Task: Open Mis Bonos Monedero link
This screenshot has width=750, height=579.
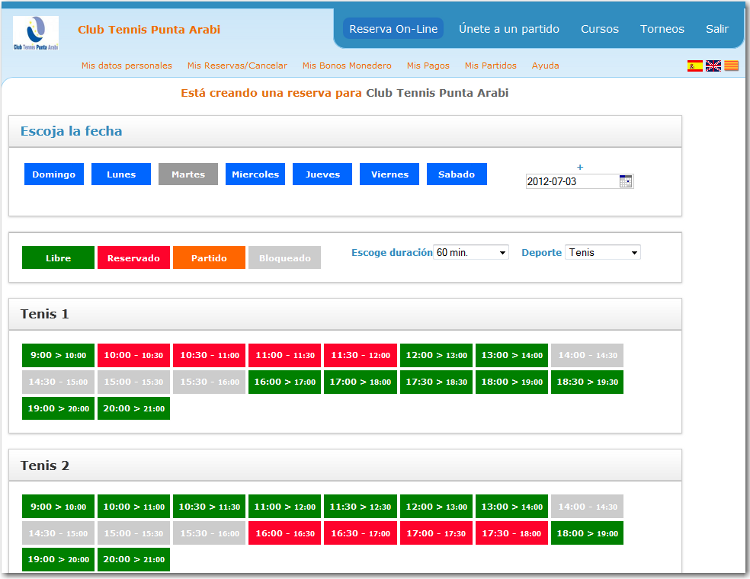Action: coord(347,66)
